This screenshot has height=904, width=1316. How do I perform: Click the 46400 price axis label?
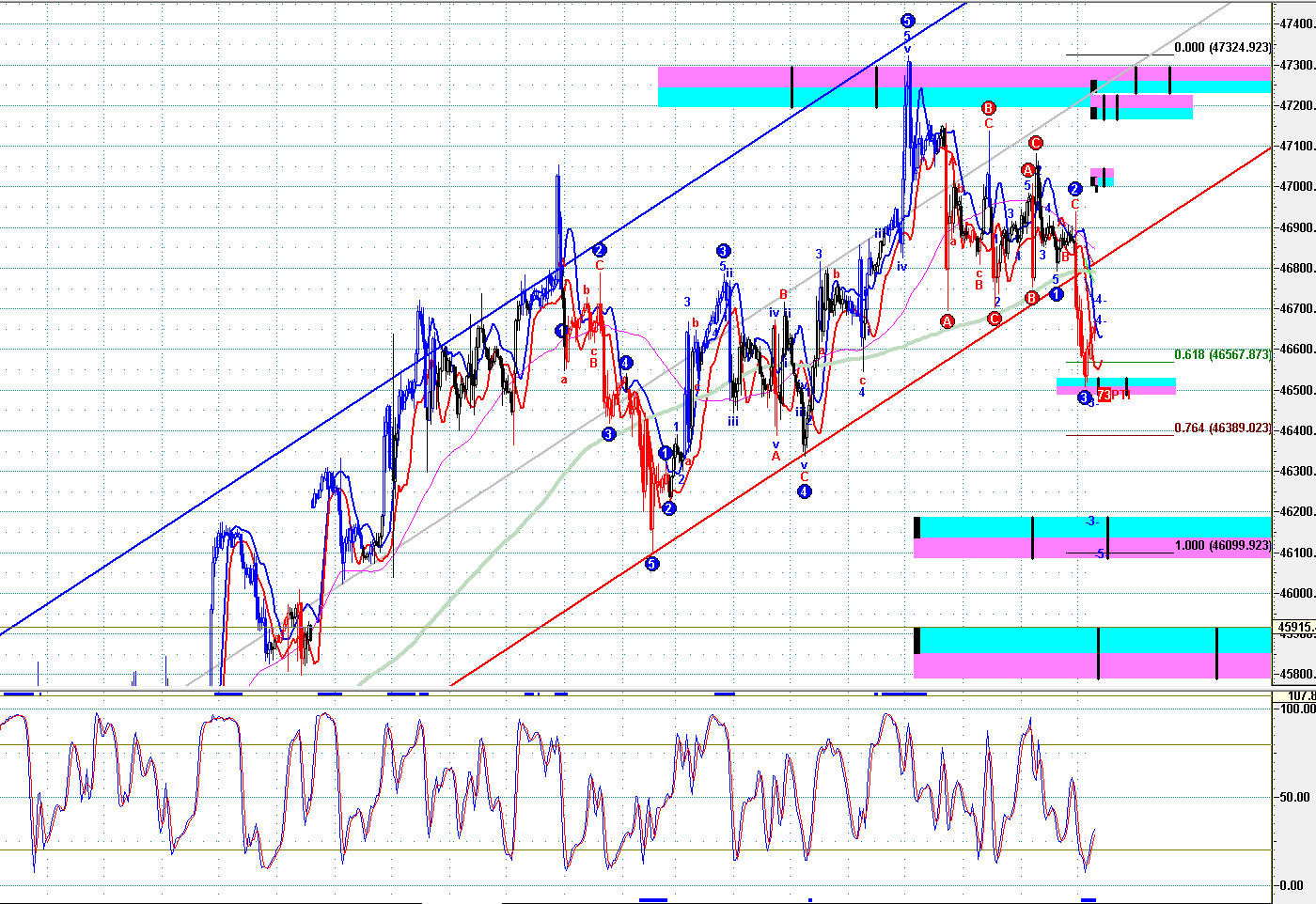coord(1297,430)
